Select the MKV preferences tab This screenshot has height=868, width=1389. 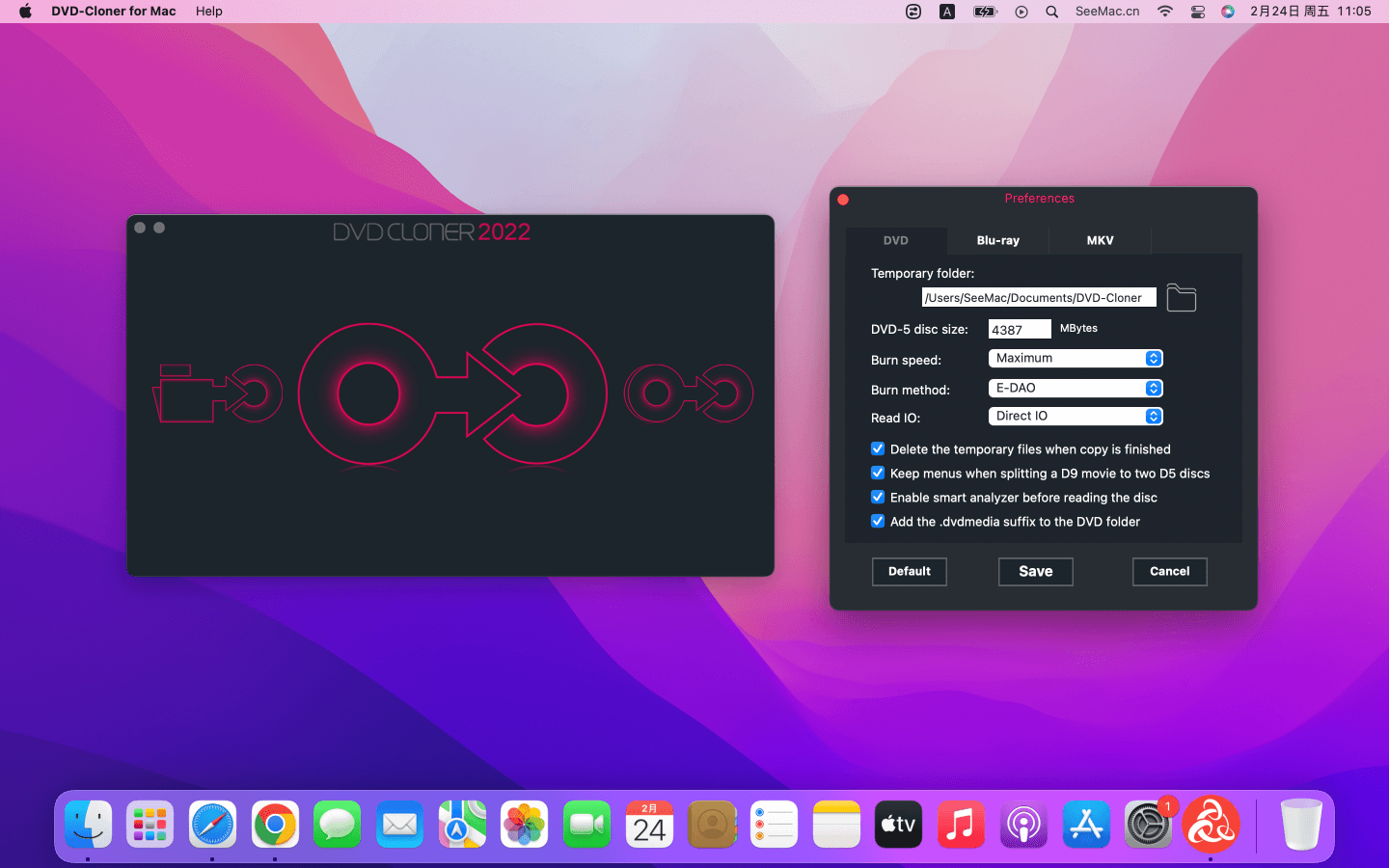pyautogui.click(x=1100, y=241)
